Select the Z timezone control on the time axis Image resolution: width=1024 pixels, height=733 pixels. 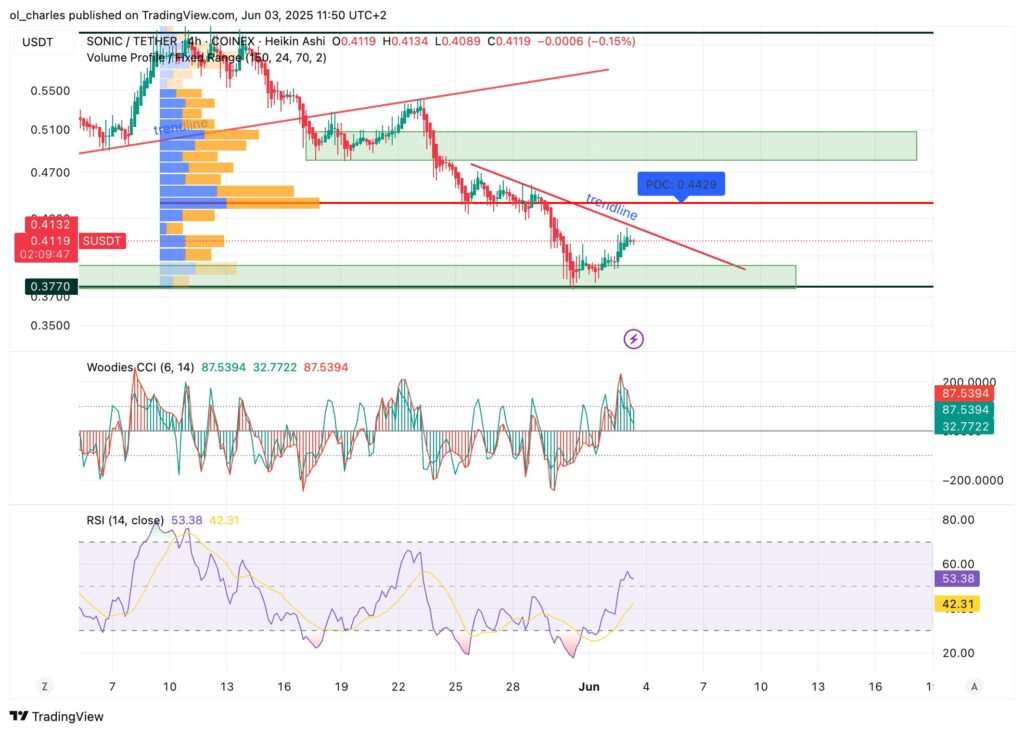pos(43,687)
